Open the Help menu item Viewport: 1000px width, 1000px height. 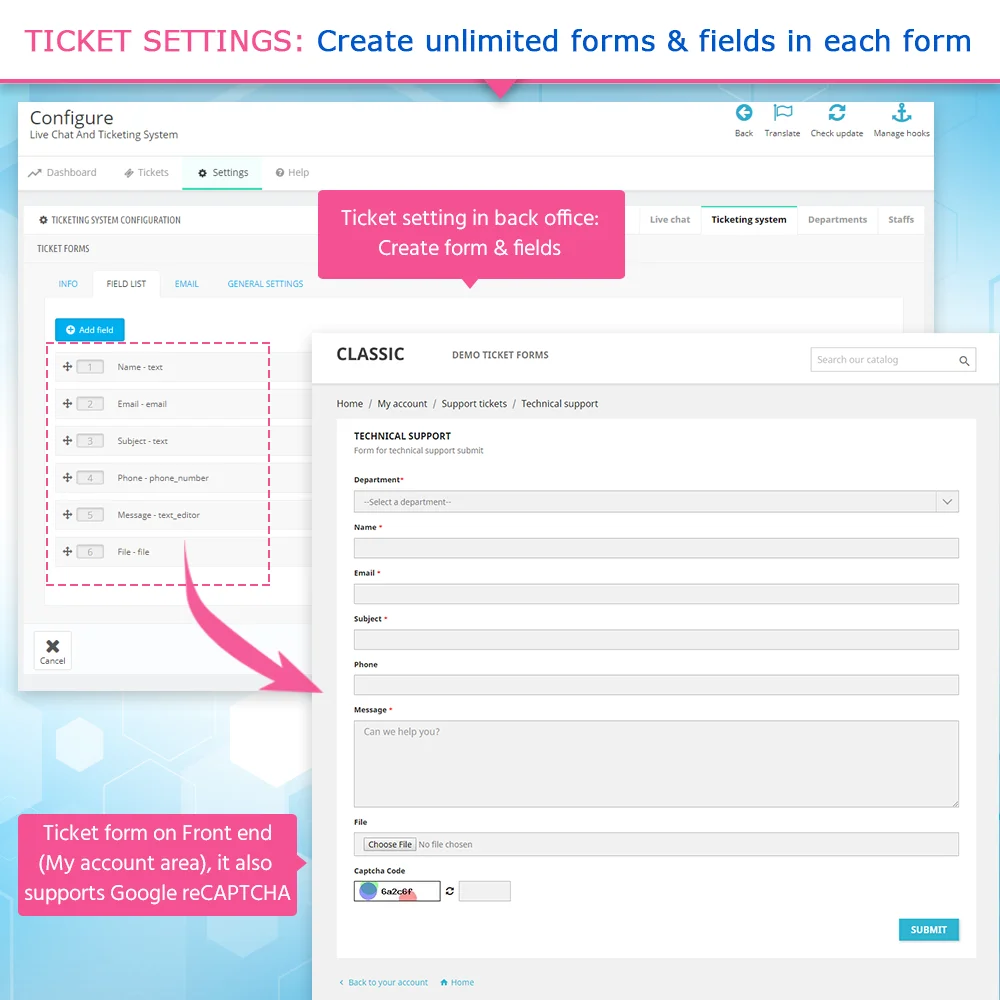(291, 172)
